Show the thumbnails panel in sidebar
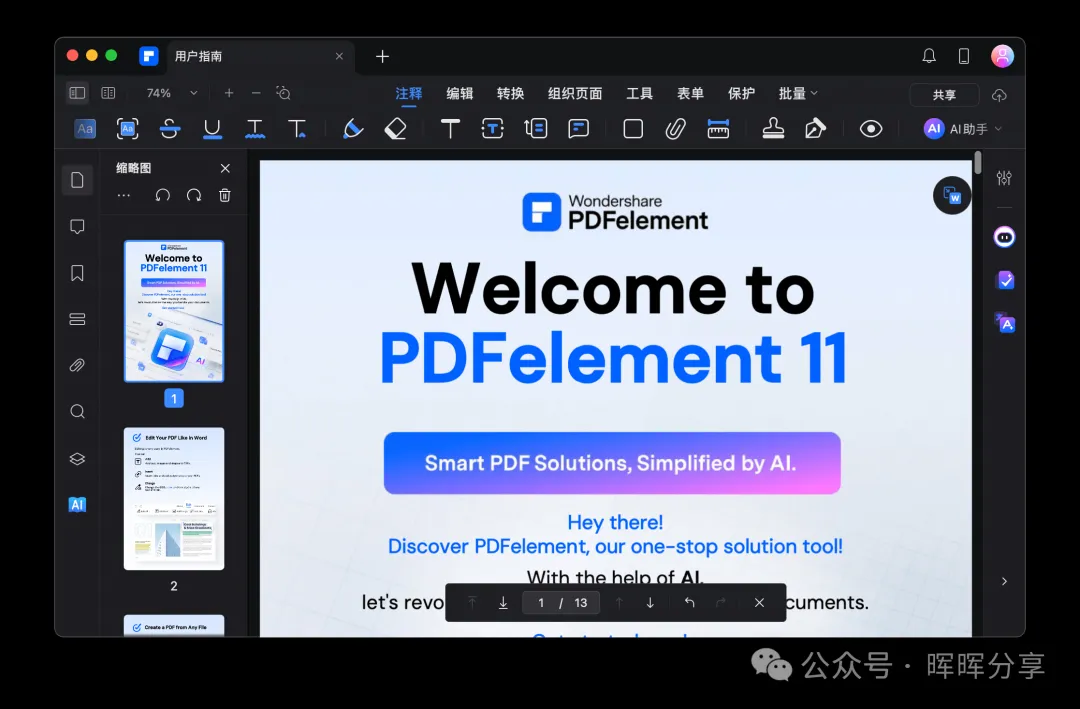The width and height of the screenshot is (1080, 709). point(77,181)
